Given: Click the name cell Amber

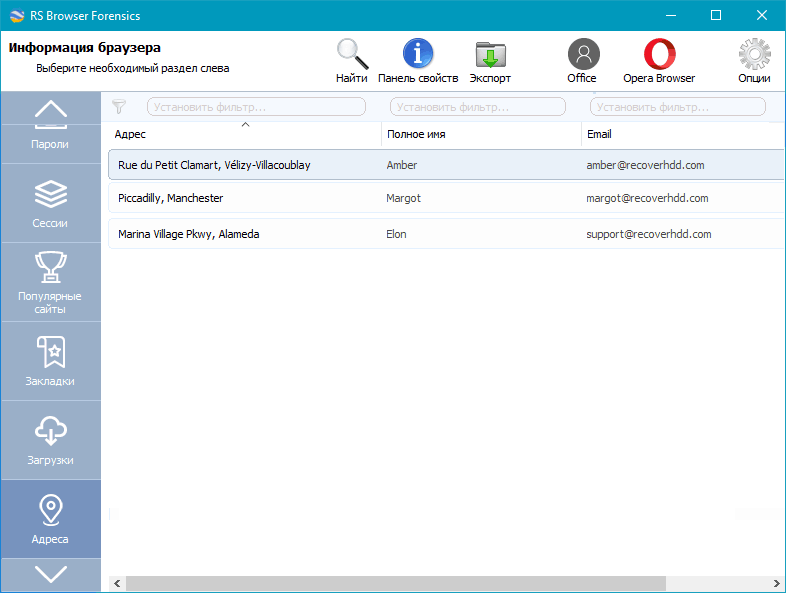Looking at the screenshot, I should point(401,165).
